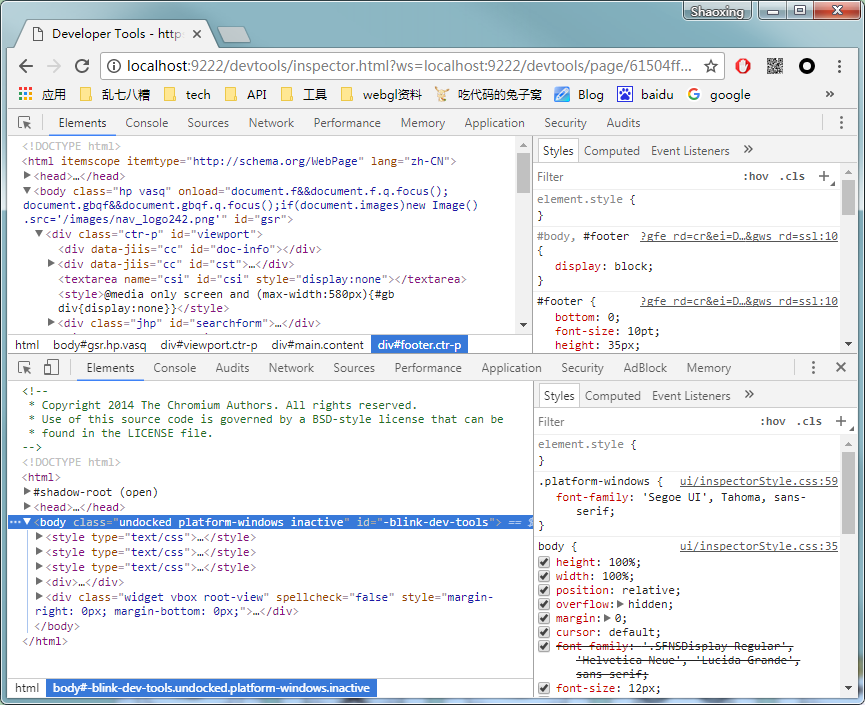Open AdBlock tab in lower DevTools
865x705 pixels.
click(645, 367)
